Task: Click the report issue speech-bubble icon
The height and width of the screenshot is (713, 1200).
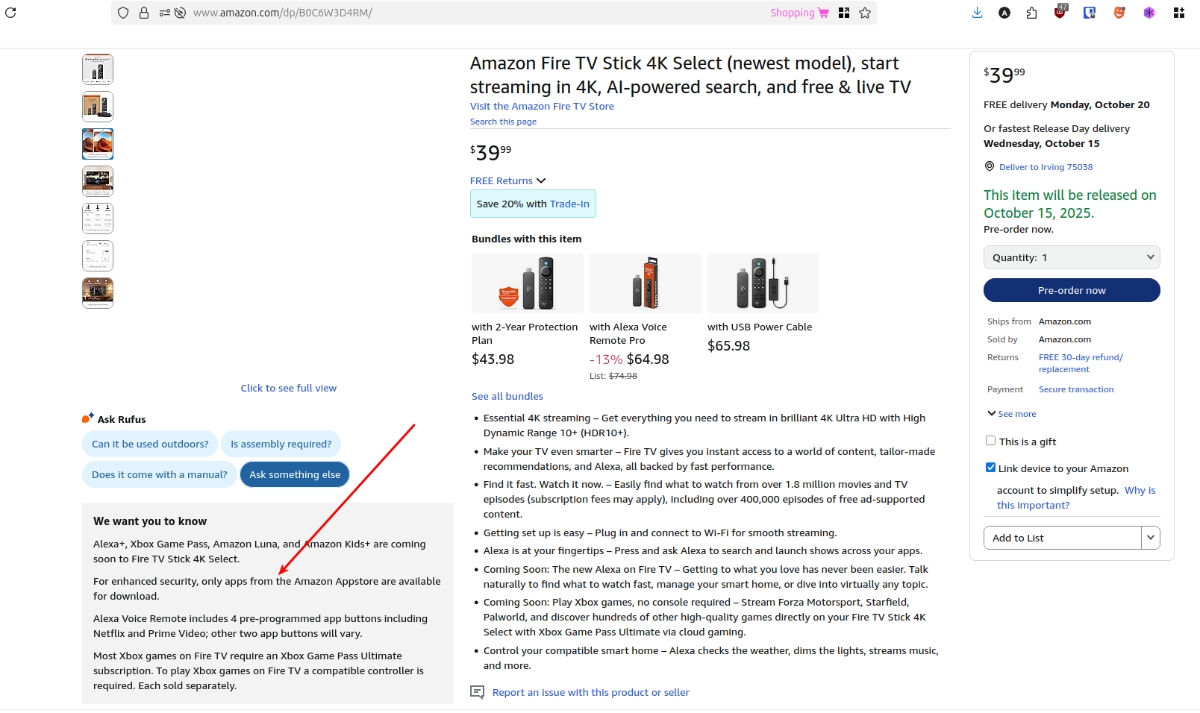Action: [x=478, y=692]
